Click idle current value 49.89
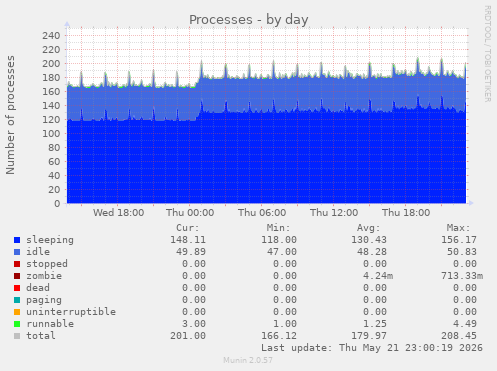Image resolution: width=497 pixels, height=371 pixels. 191,252
